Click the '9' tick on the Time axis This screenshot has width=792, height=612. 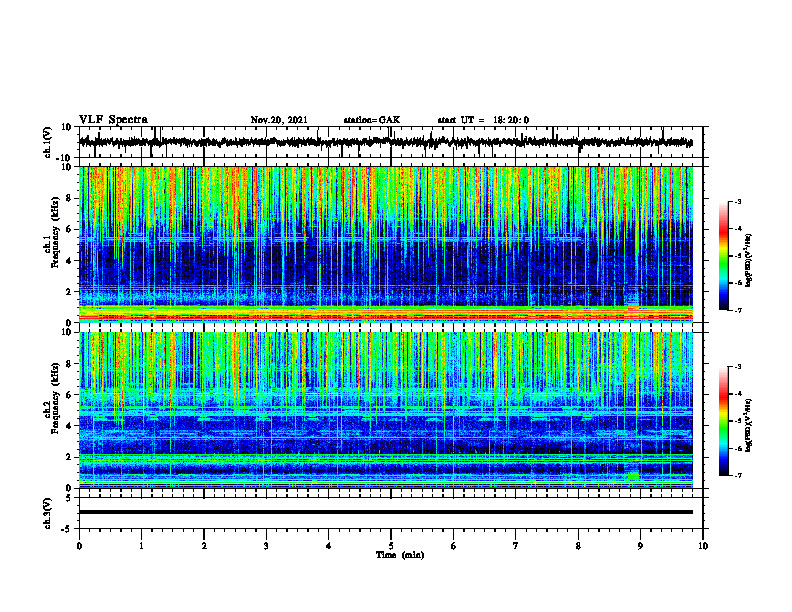click(x=640, y=546)
